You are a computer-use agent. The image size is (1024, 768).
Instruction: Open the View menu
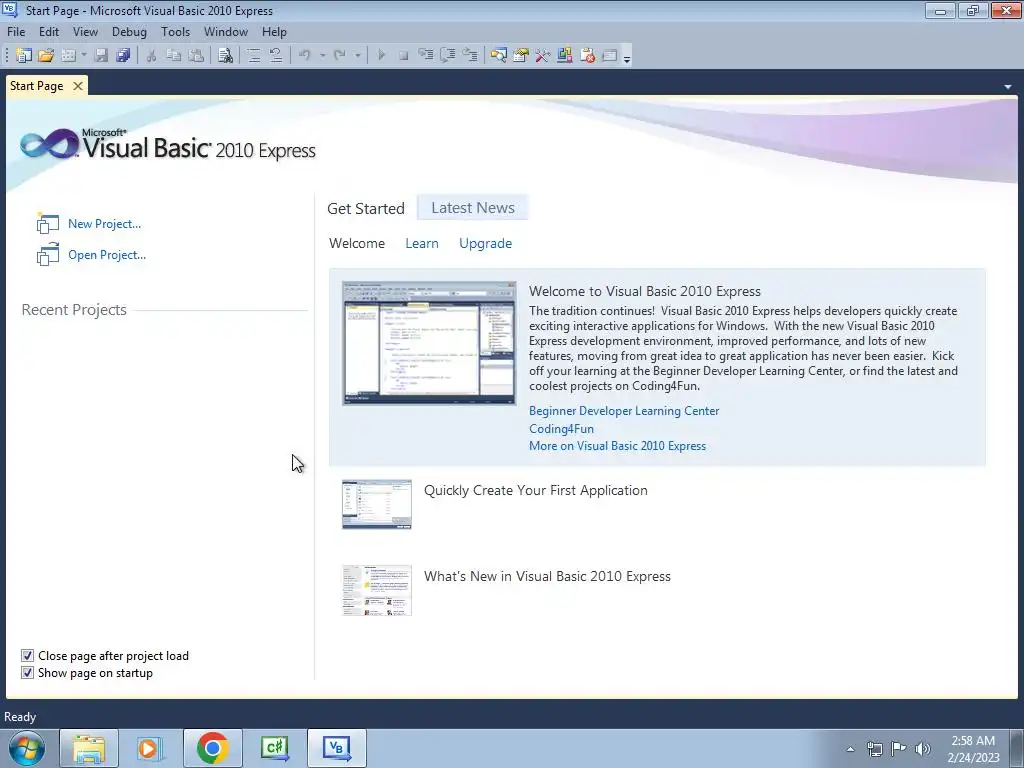click(86, 31)
